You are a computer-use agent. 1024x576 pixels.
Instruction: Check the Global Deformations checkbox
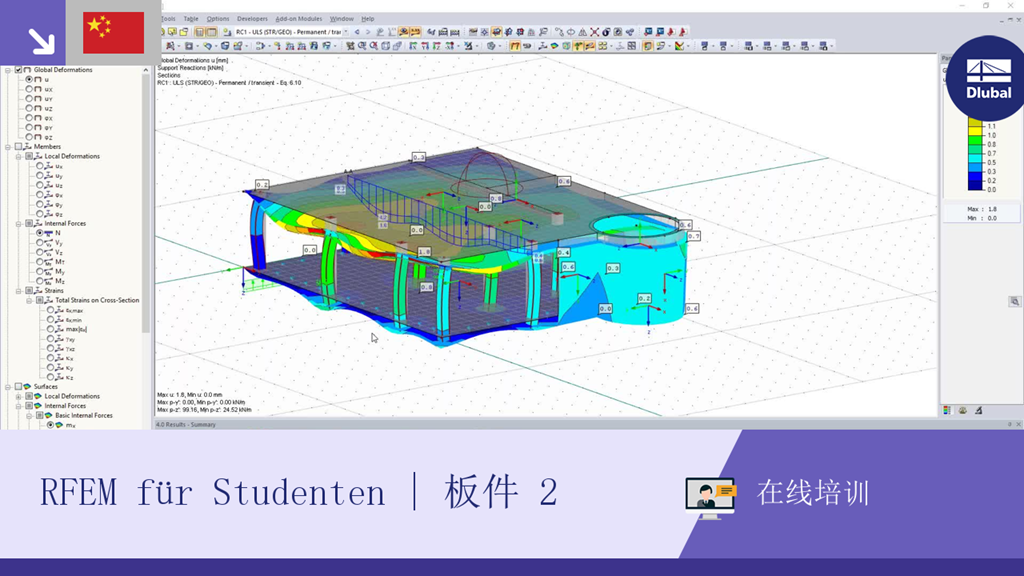click(x=18, y=70)
